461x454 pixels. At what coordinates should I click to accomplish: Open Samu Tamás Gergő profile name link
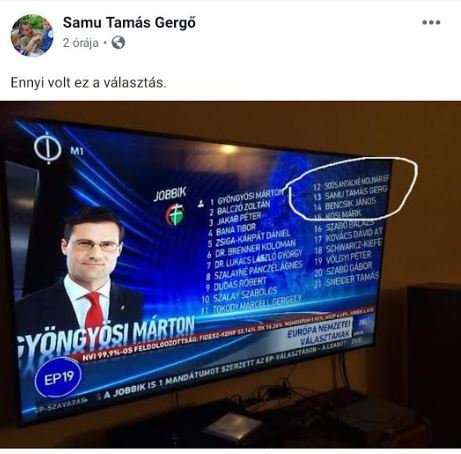(x=129, y=23)
